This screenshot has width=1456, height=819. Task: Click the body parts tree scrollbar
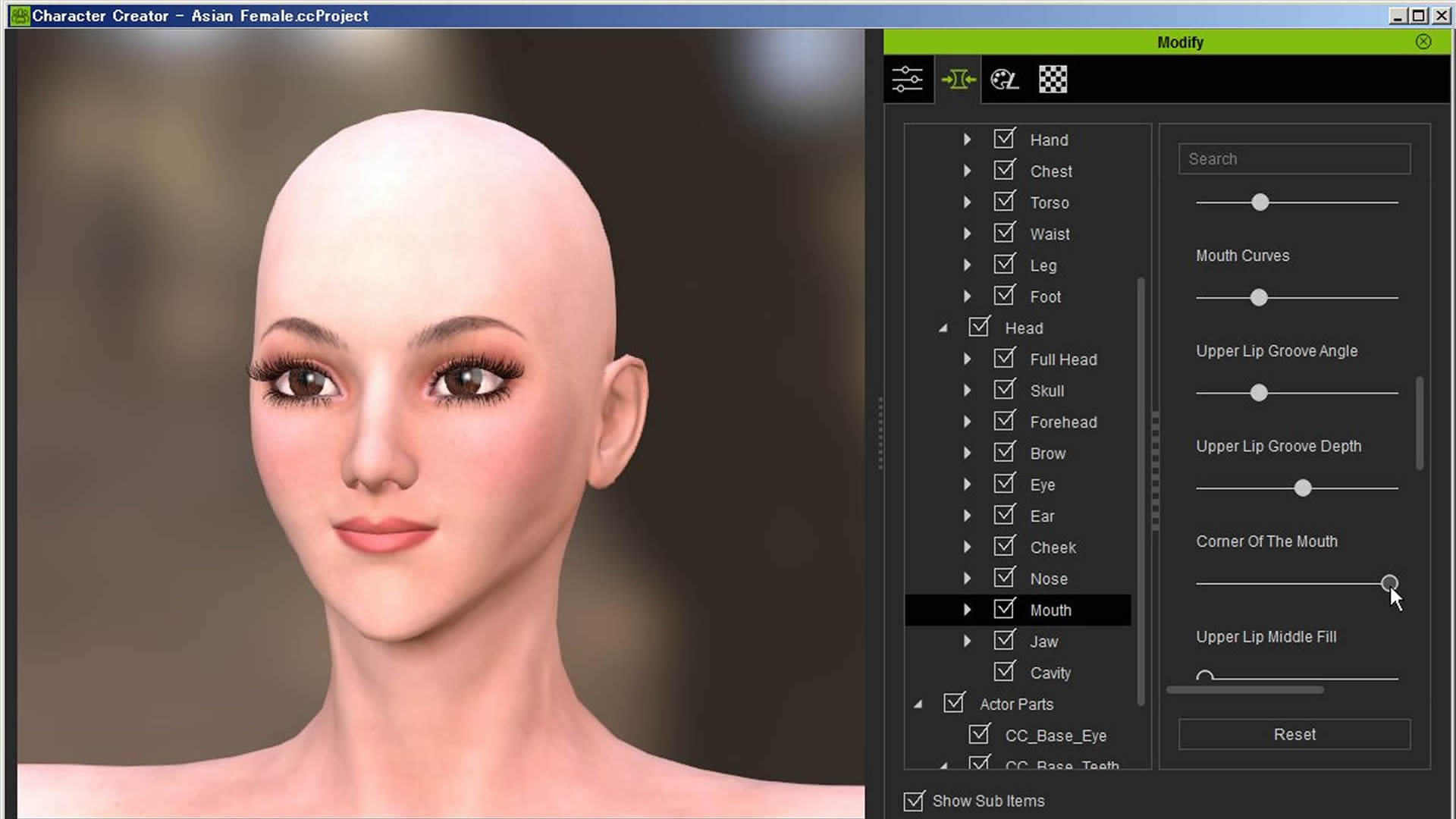click(1141, 491)
